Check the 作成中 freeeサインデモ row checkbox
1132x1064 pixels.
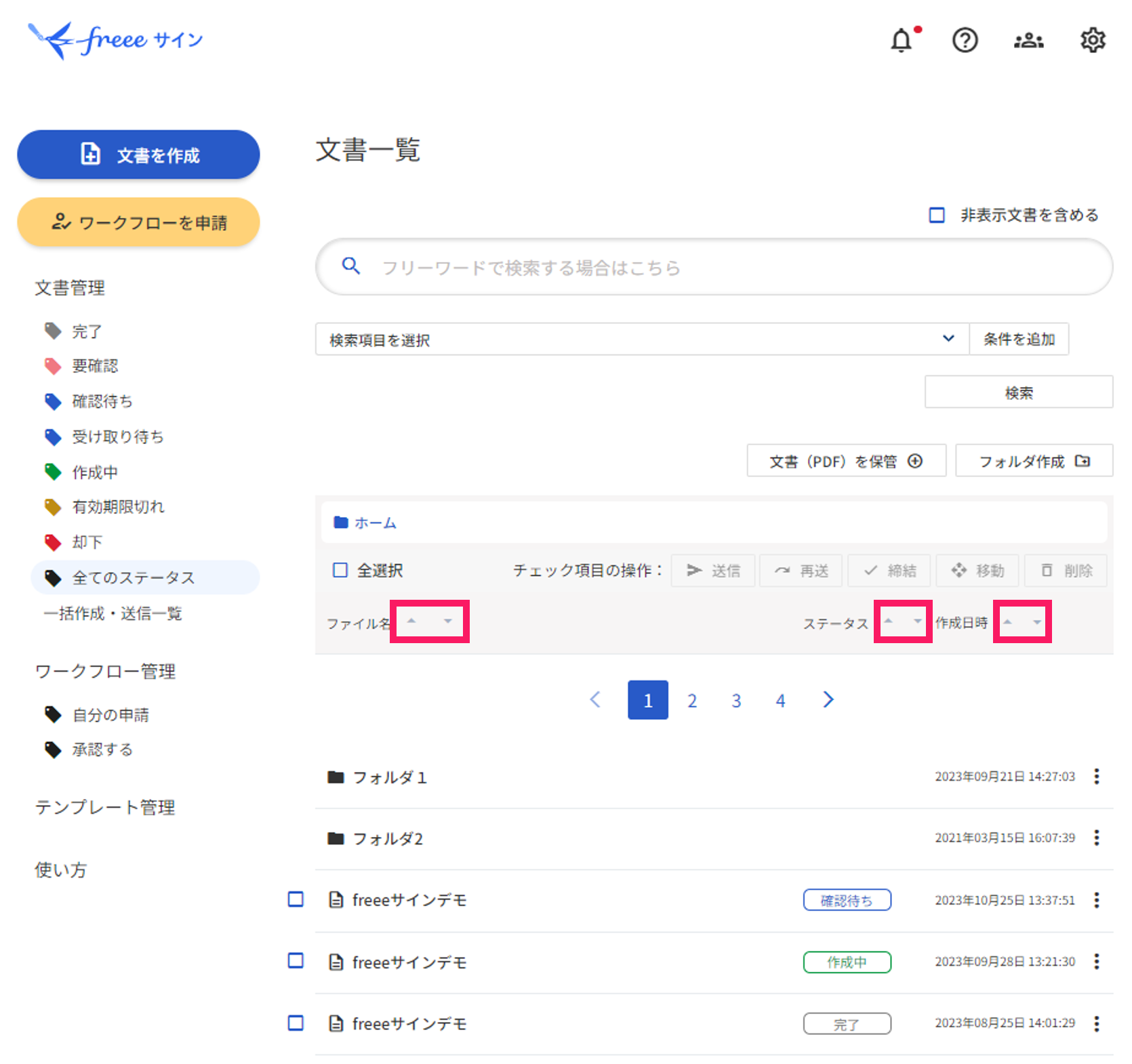pyautogui.click(x=296, y=960)
